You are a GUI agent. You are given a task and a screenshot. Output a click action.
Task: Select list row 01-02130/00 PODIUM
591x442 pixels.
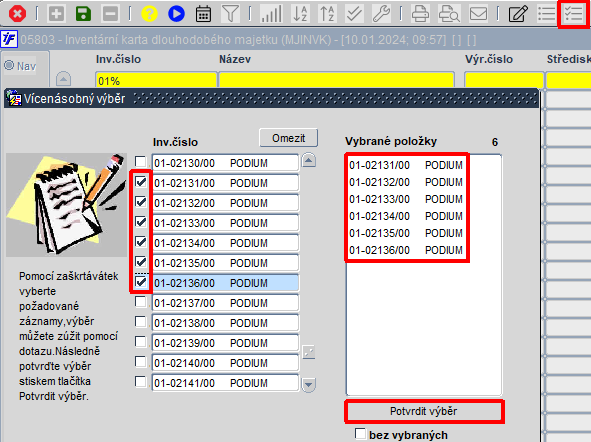coord(225,163)
